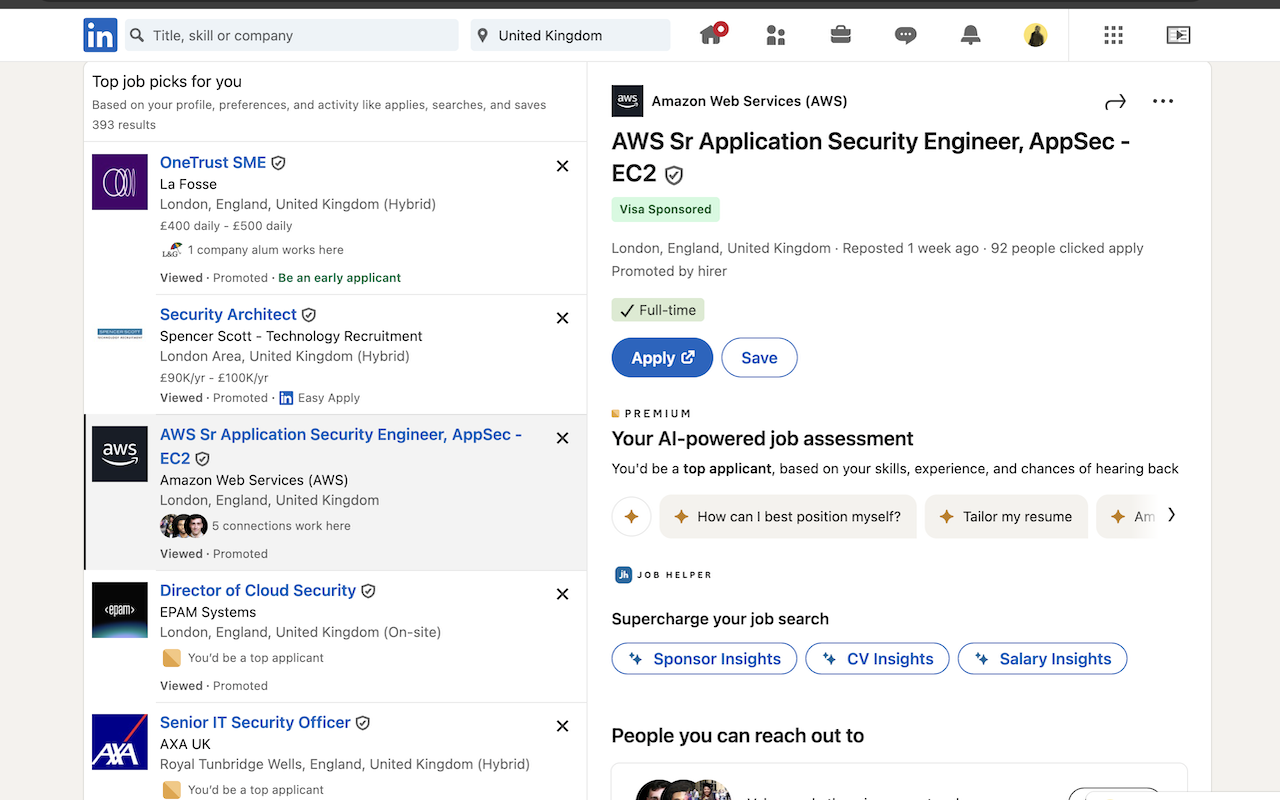Open the Messaging chat icon
The width and height of the screenshot is (1280, 800).
pyautogui.click(x=906, y=35)
